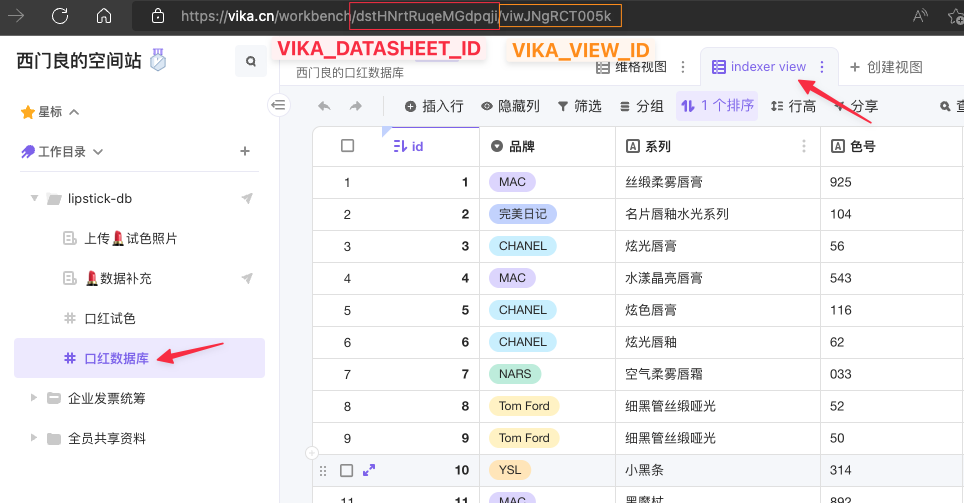The width and height of the screenshot is (964, 503).
Task: Add new item with plus next to 工作目录
Action: tap(245, 151)
